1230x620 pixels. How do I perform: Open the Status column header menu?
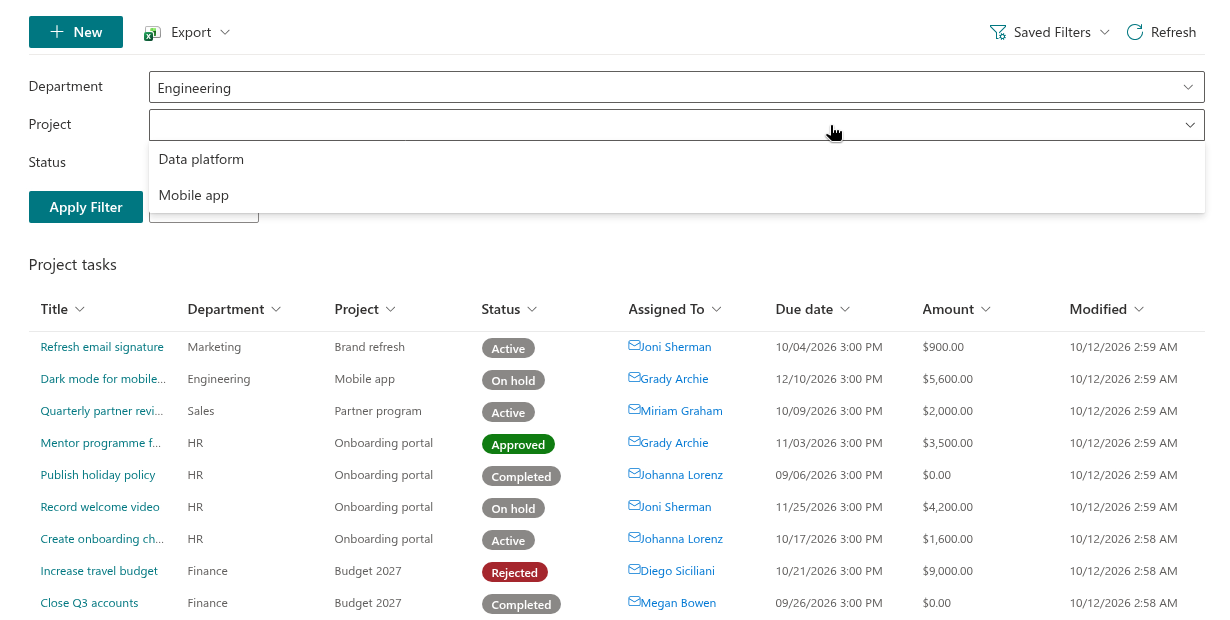coord(532,309)
